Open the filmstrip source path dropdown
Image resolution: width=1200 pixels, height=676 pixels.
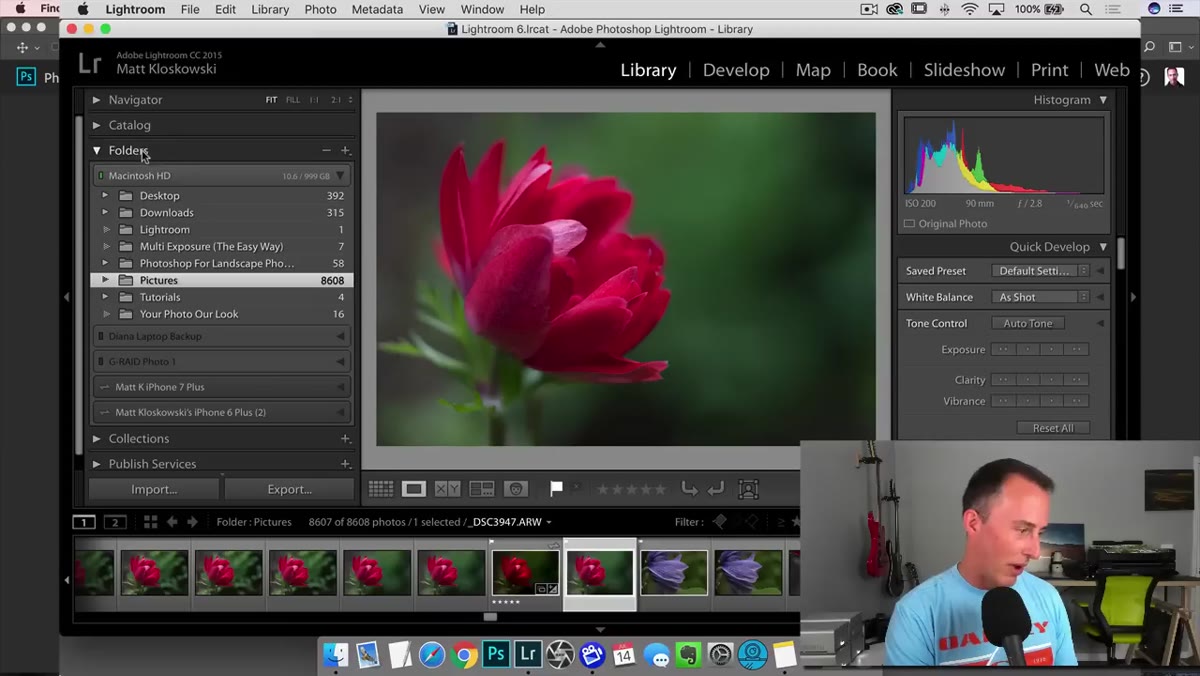click(549, 522)
